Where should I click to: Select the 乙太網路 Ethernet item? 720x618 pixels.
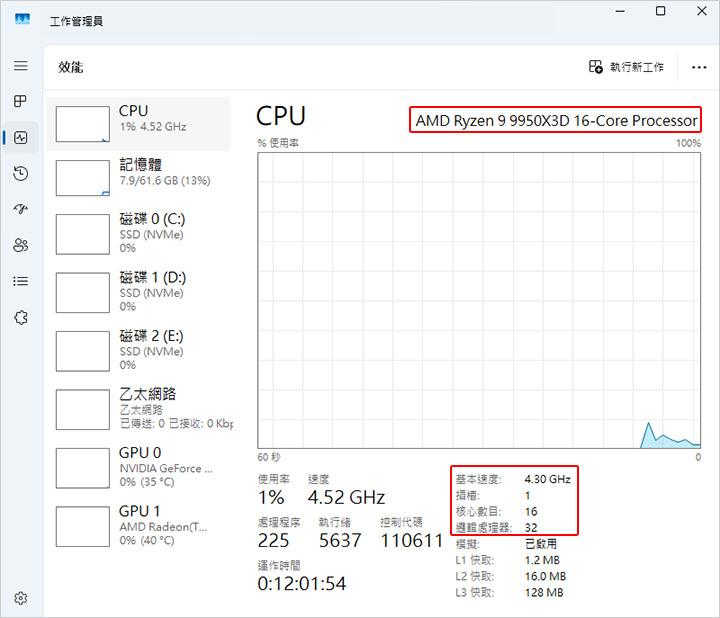click(x=138, y=409)
